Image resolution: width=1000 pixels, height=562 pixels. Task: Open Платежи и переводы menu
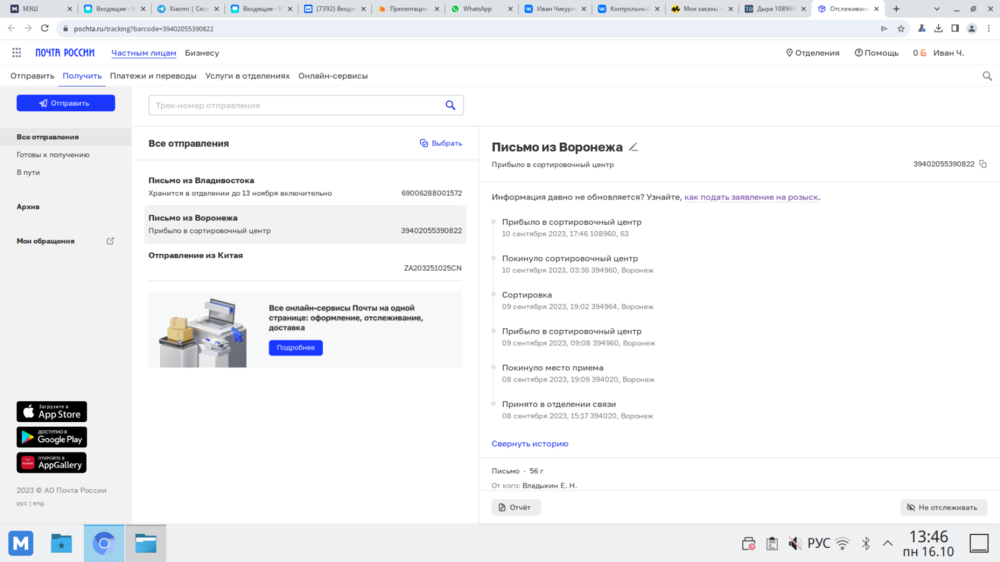[153, 76]
